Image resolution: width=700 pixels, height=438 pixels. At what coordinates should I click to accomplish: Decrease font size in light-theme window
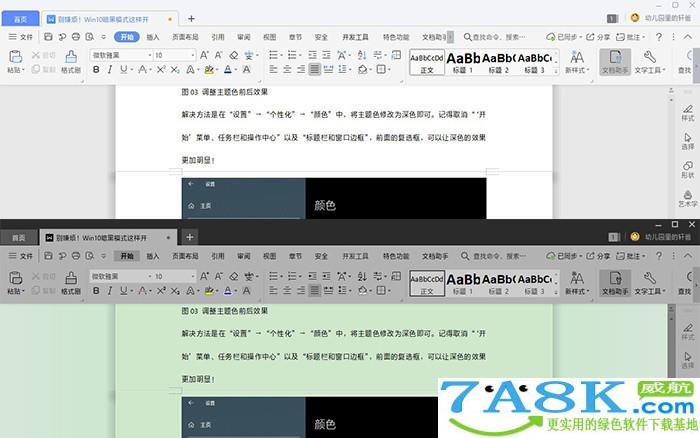click(x=218, y=55)
